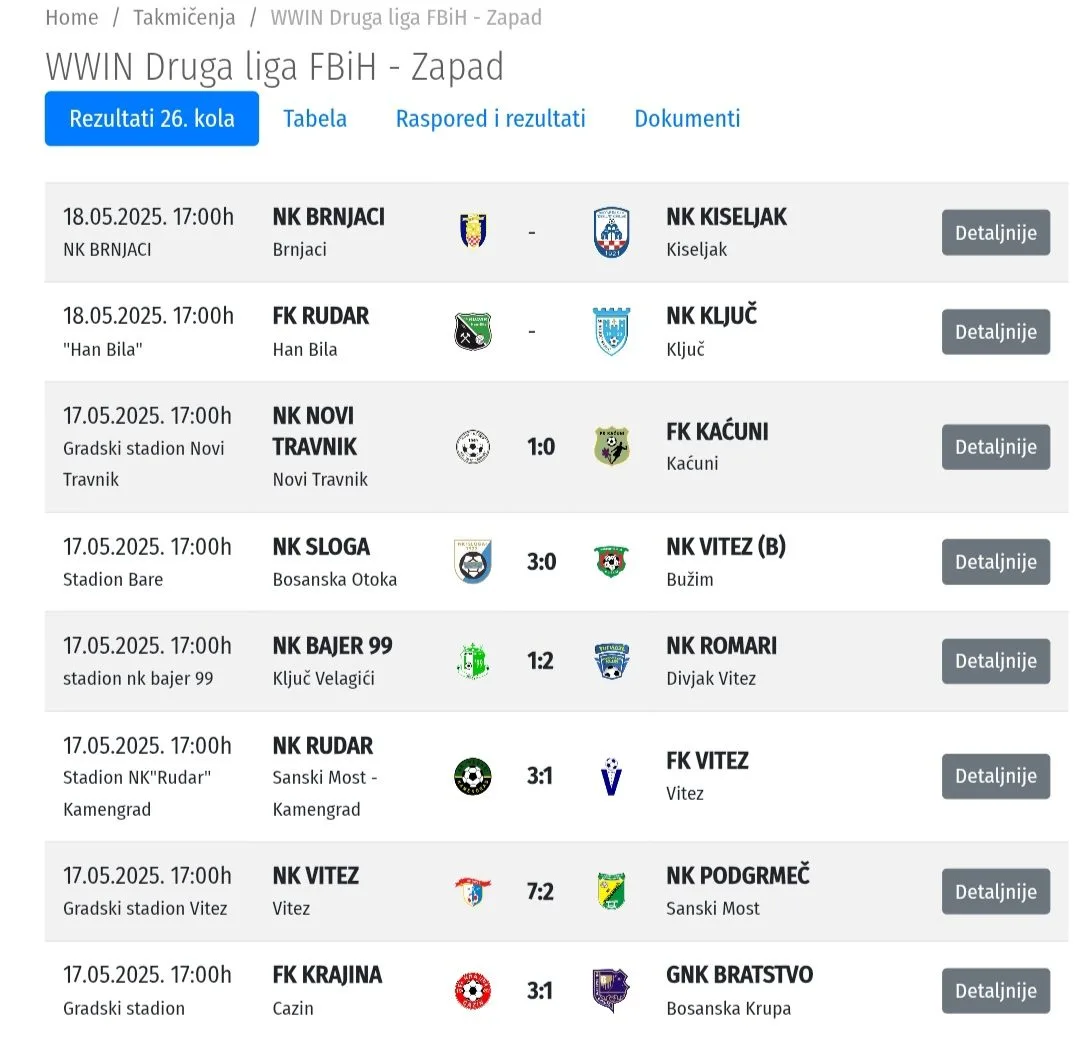Open Detaljnije for Brnjaci vs Kiseljak

[x=996, y=233]
